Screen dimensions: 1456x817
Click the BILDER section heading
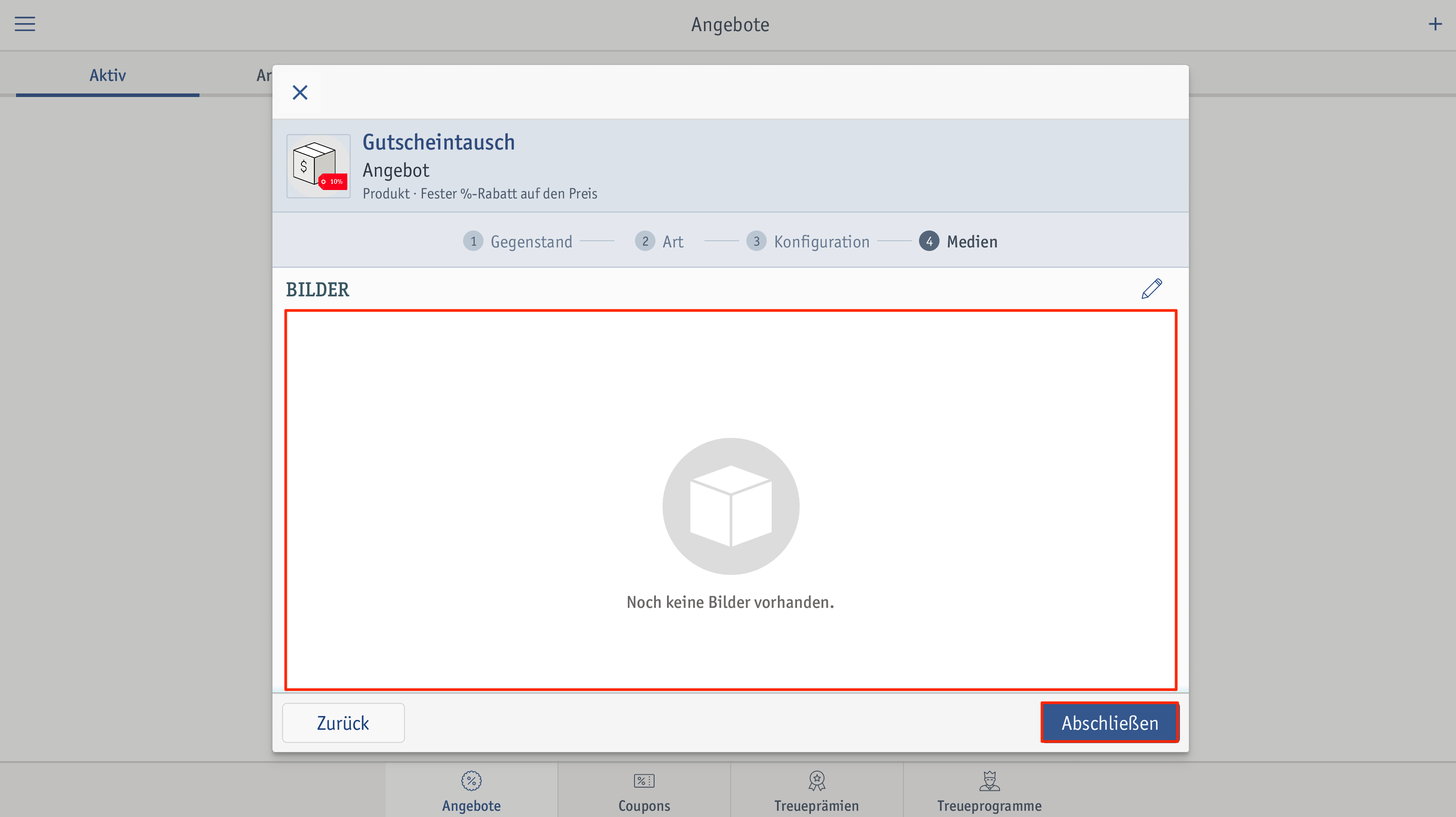tap(317, 290)
